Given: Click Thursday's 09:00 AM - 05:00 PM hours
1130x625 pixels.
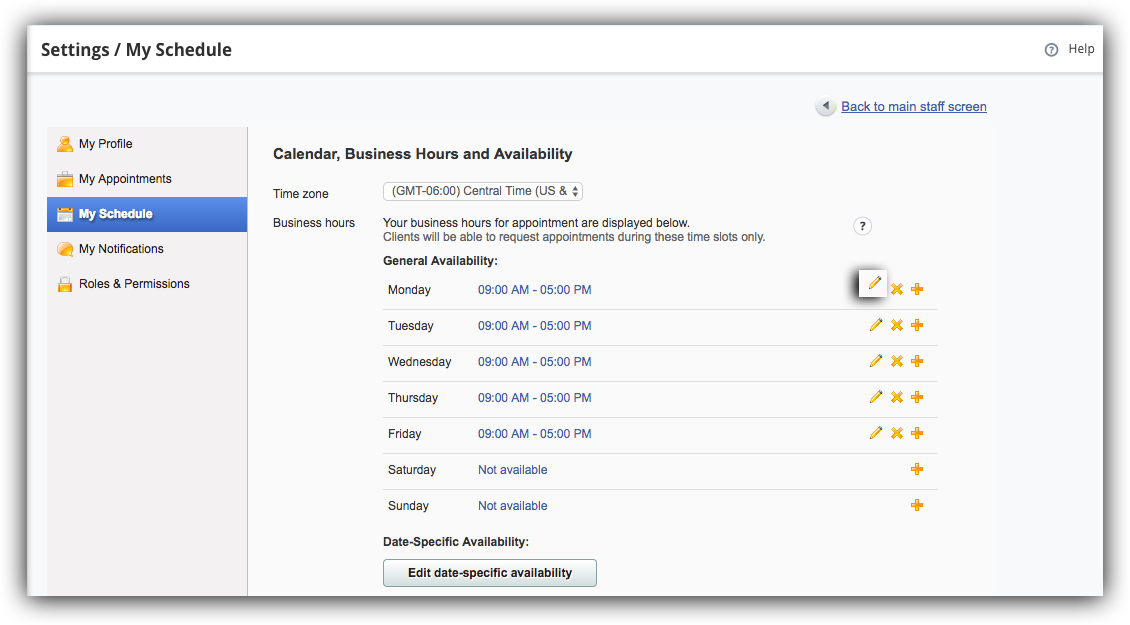Looking at the screenshot, I should coord(535,398).
